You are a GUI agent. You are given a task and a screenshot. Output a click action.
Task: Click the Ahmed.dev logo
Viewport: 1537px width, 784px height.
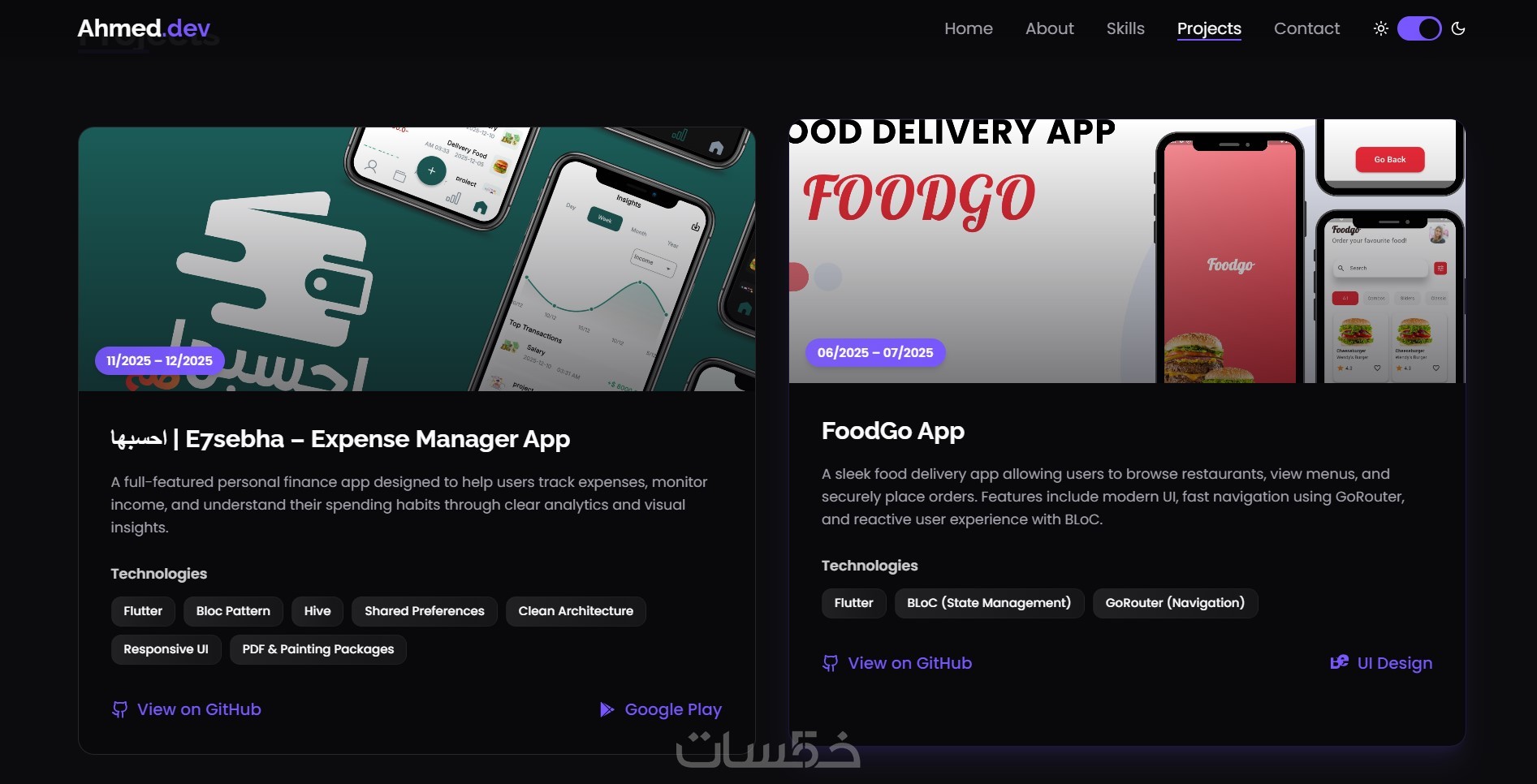click(144, 28)
